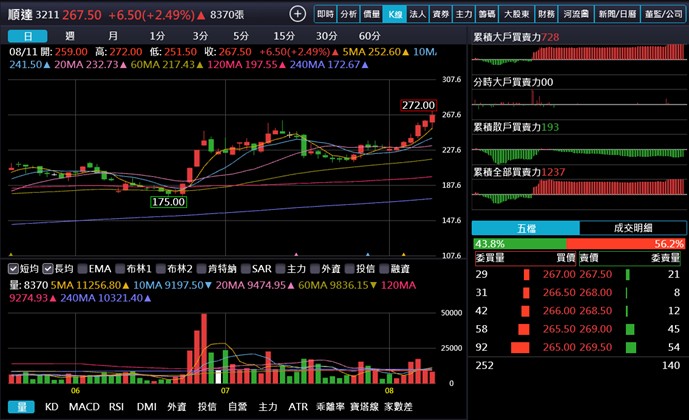Select the MACD indicator
This screenshot has width=689, height=420.
[84, 407]
